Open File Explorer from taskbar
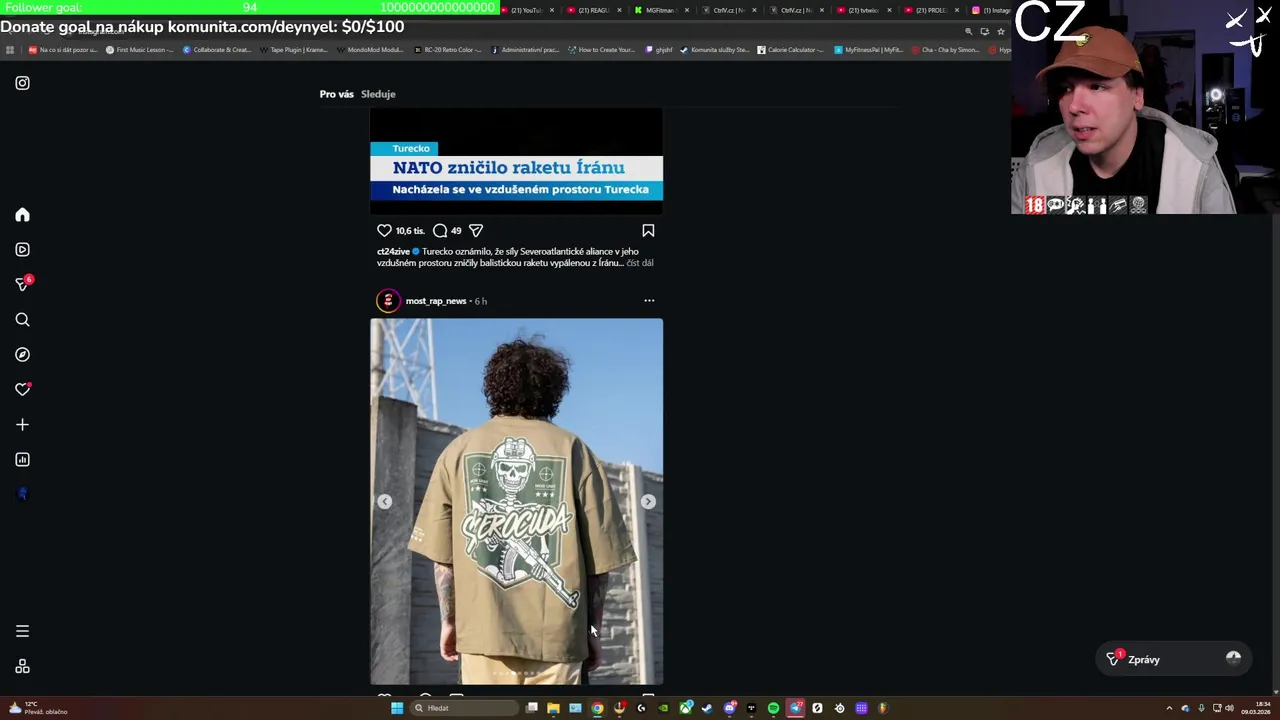Image resolution: width=1280 pixels, height=720 pixels. [x=553, y=708]
